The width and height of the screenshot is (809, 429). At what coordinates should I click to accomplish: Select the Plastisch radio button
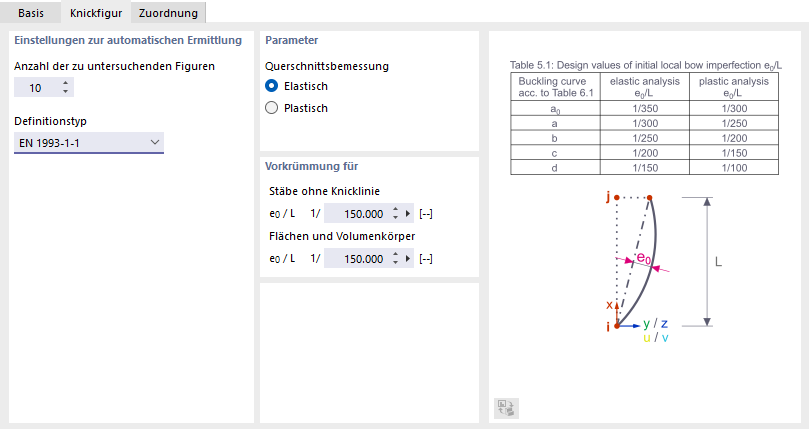[271, 108]
